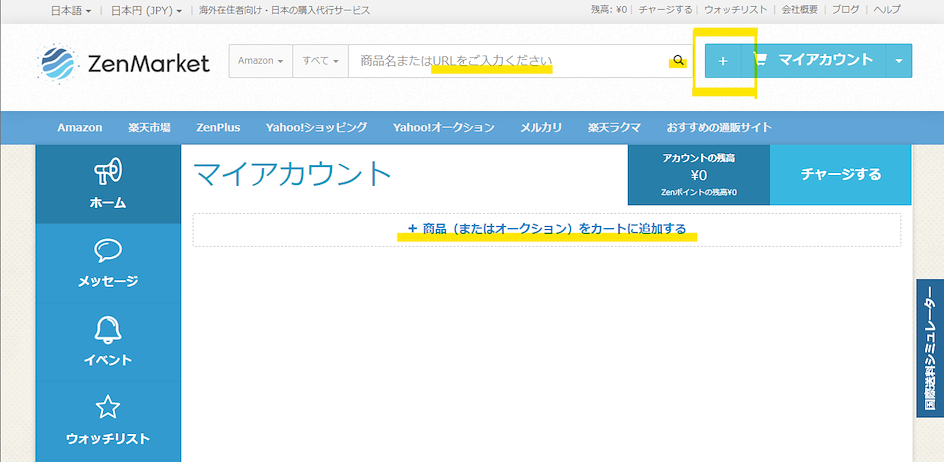This screenshot has height=462, width=944.
Task: Open Events via bell icon
Action: (108, 329)
